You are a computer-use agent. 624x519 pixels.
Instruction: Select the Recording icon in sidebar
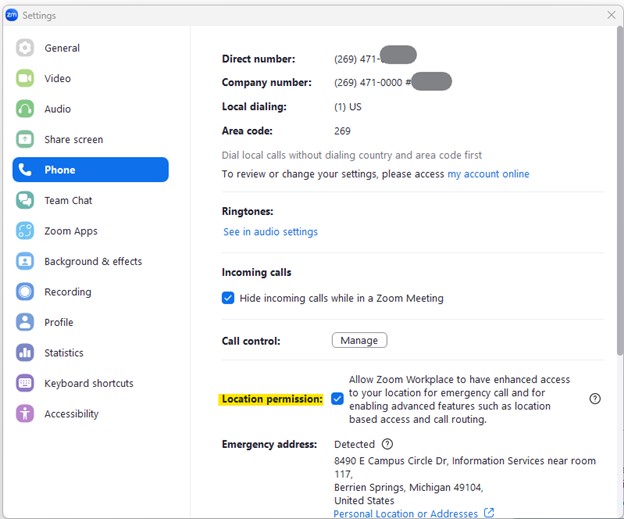[25, 292]
